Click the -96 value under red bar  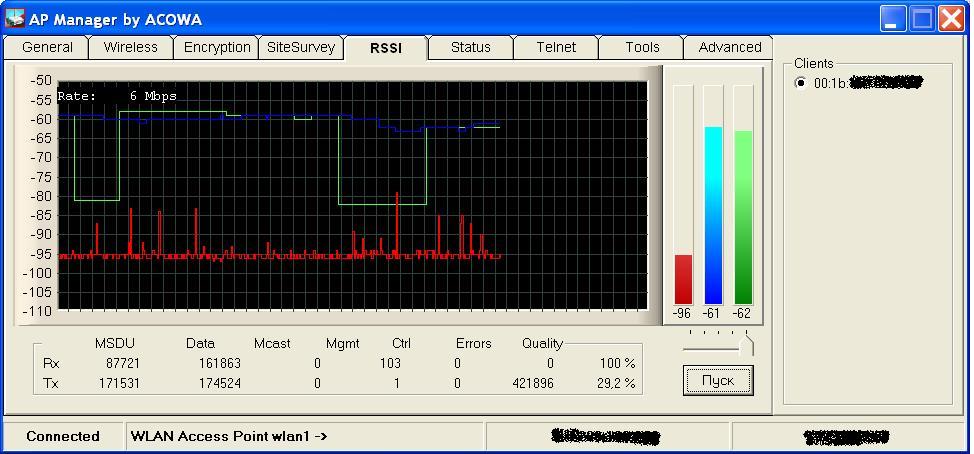click(x=681, y=314)
